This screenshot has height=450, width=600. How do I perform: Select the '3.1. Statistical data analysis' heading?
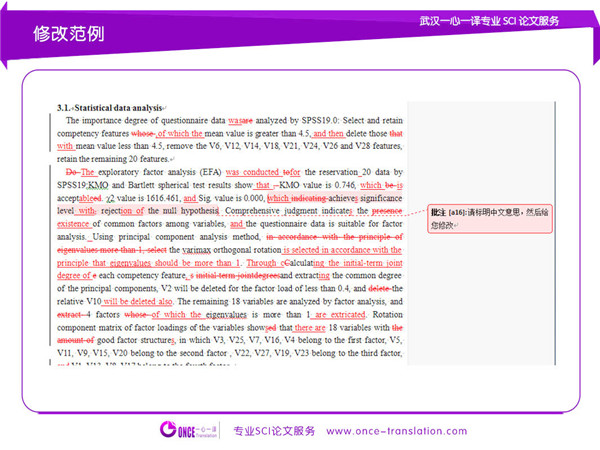[110, 108]
